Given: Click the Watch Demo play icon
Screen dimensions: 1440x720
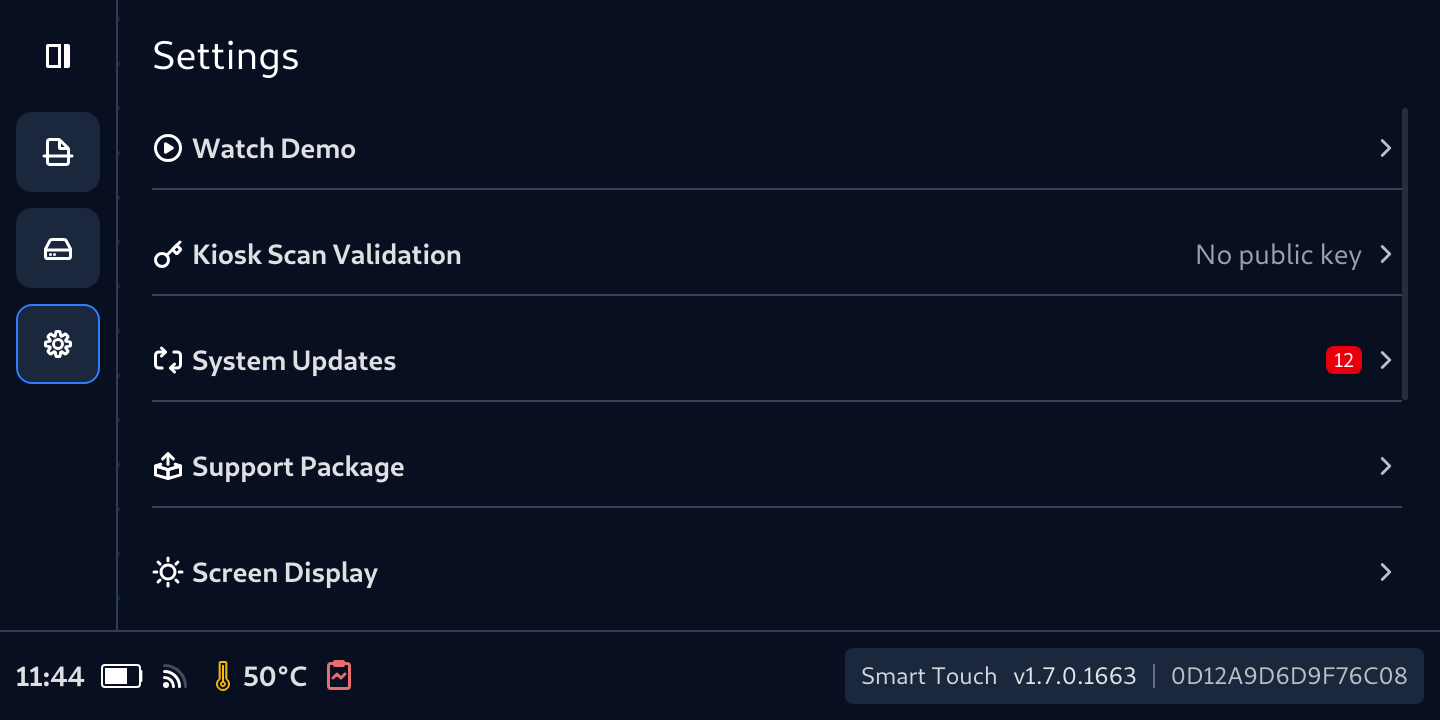Looking at the screenshot, I should pyautogui.click(x=167, y=149).
